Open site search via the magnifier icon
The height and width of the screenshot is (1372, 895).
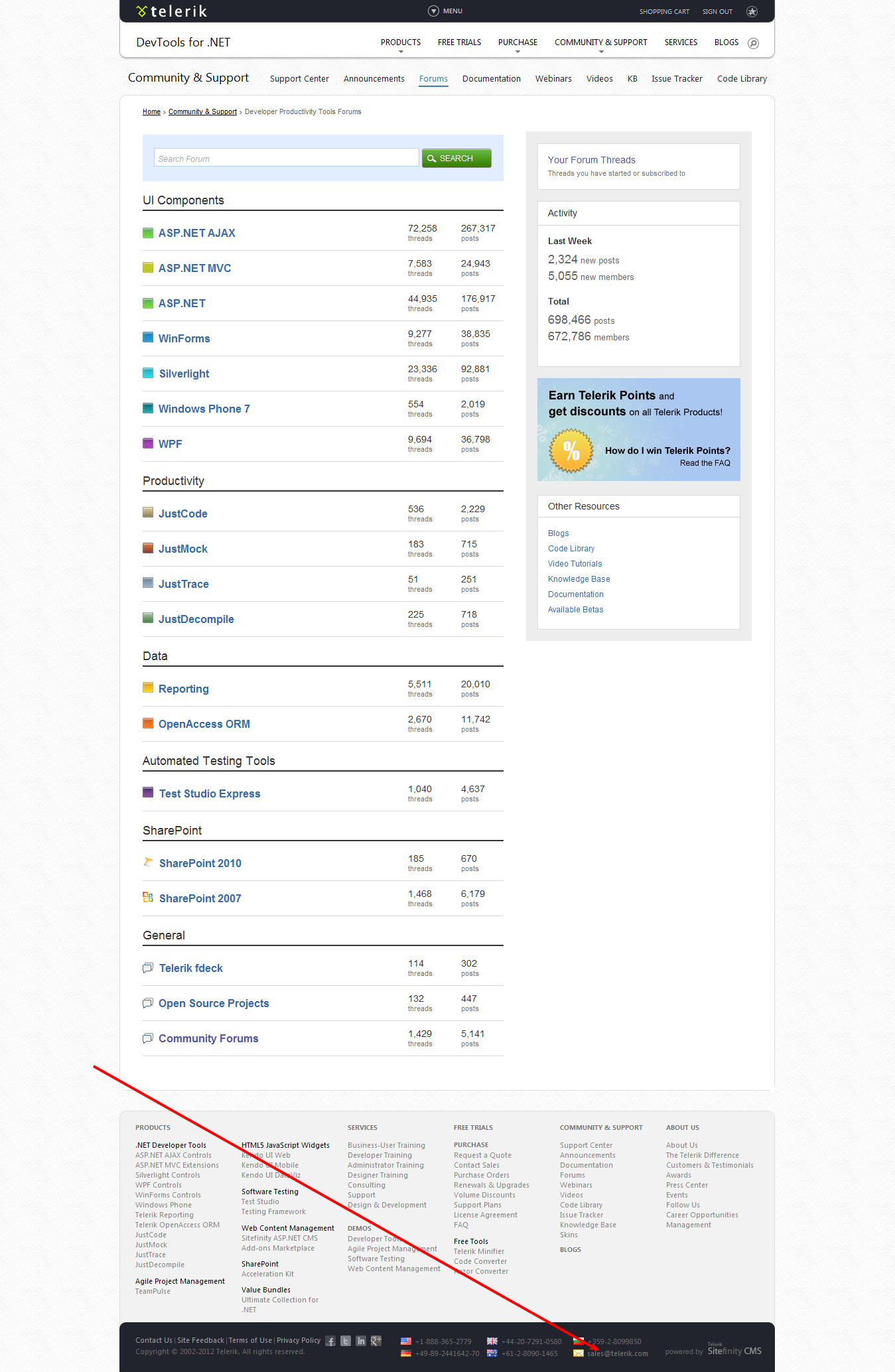[753, 43]
